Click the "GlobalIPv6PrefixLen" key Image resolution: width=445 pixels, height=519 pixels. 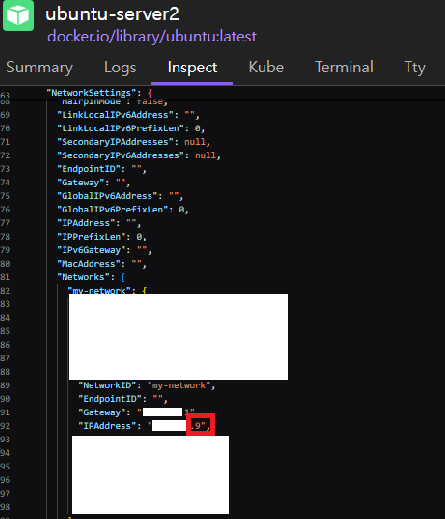point(113,210)
